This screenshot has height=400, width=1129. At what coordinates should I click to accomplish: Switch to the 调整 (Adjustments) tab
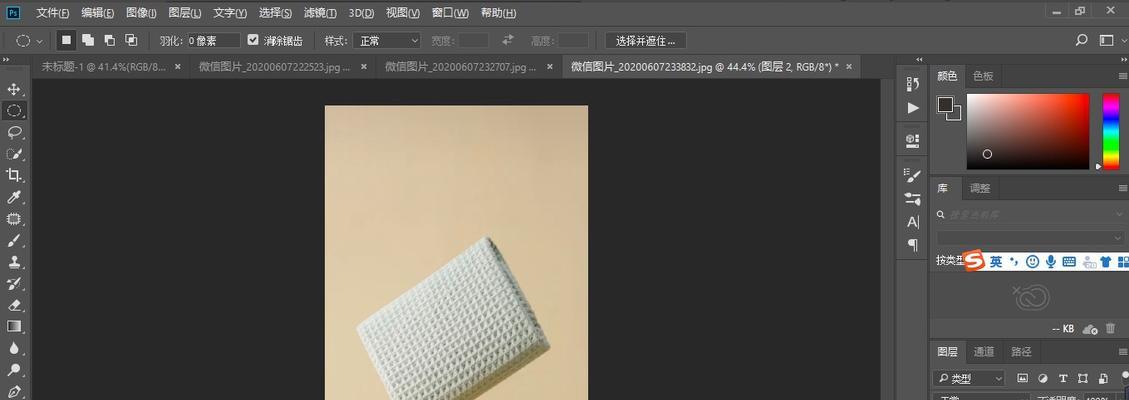click(x=980, y=188)
